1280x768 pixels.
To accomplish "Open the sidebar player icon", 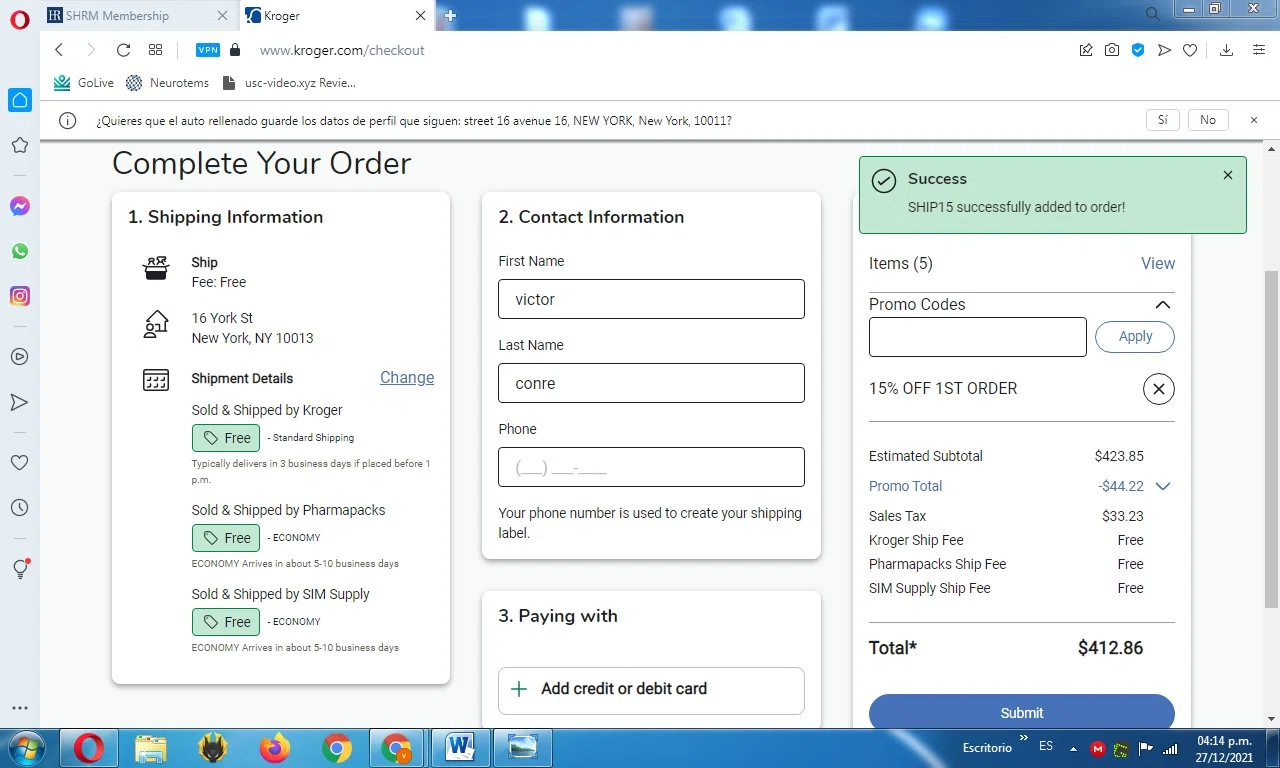I will (x=20, y=356).
